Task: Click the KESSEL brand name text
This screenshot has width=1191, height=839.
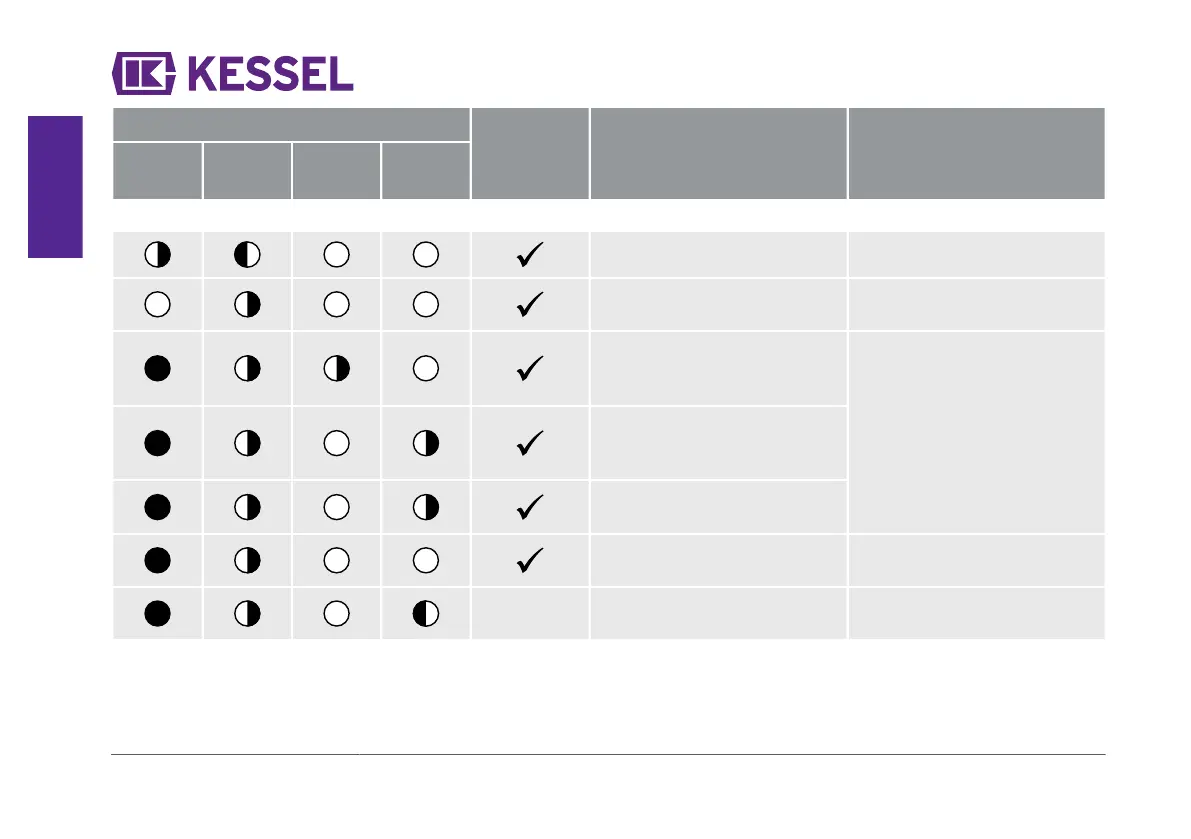Action: pos(270,74)
